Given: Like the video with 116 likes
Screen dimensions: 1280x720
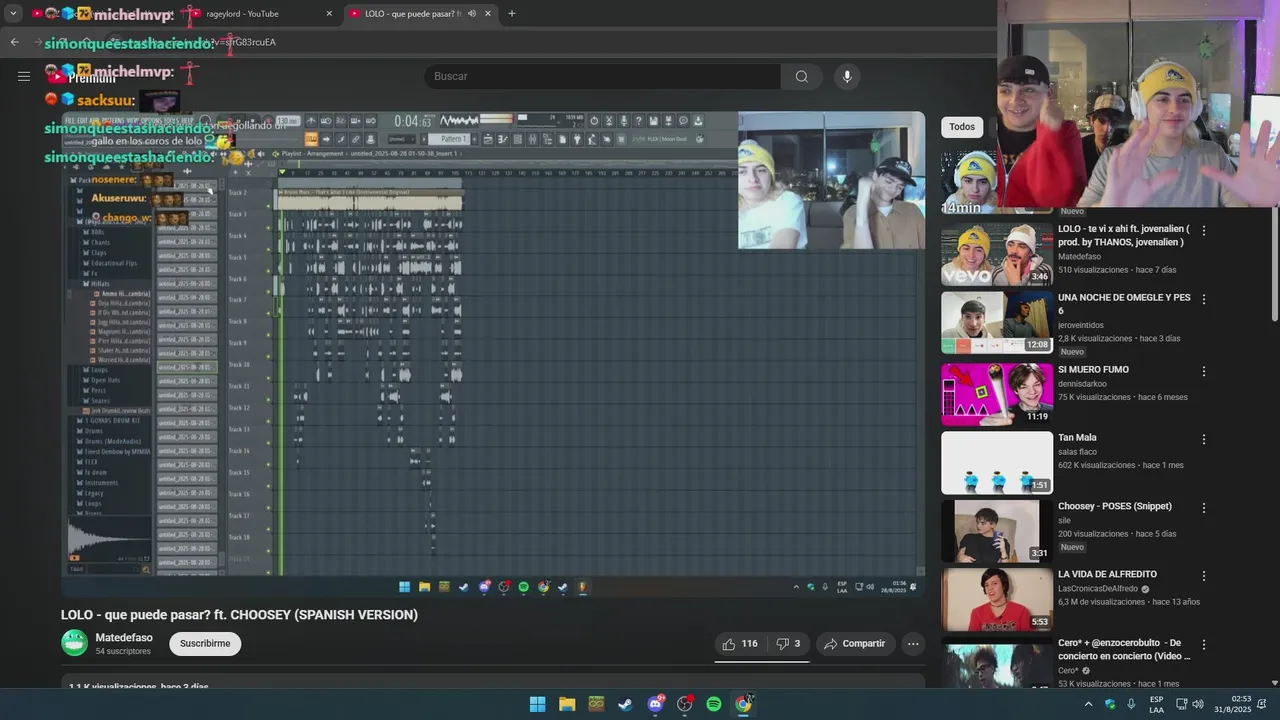Looking at the screenshot, I should 739,644.
